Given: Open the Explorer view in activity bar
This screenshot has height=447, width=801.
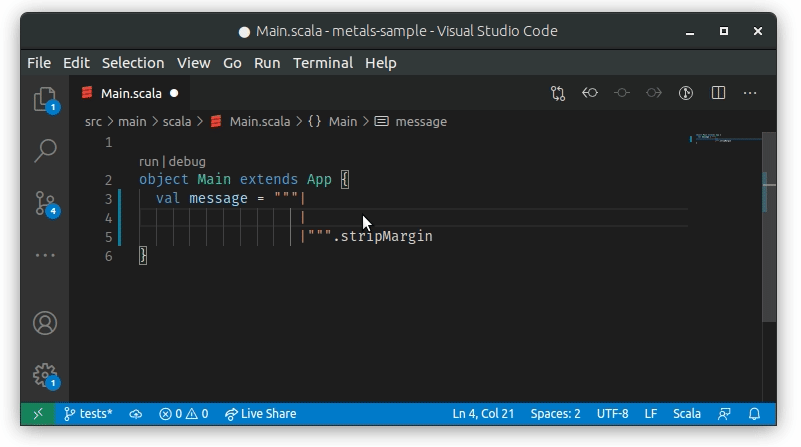Looking at the screenshot, I should [45, 99].
